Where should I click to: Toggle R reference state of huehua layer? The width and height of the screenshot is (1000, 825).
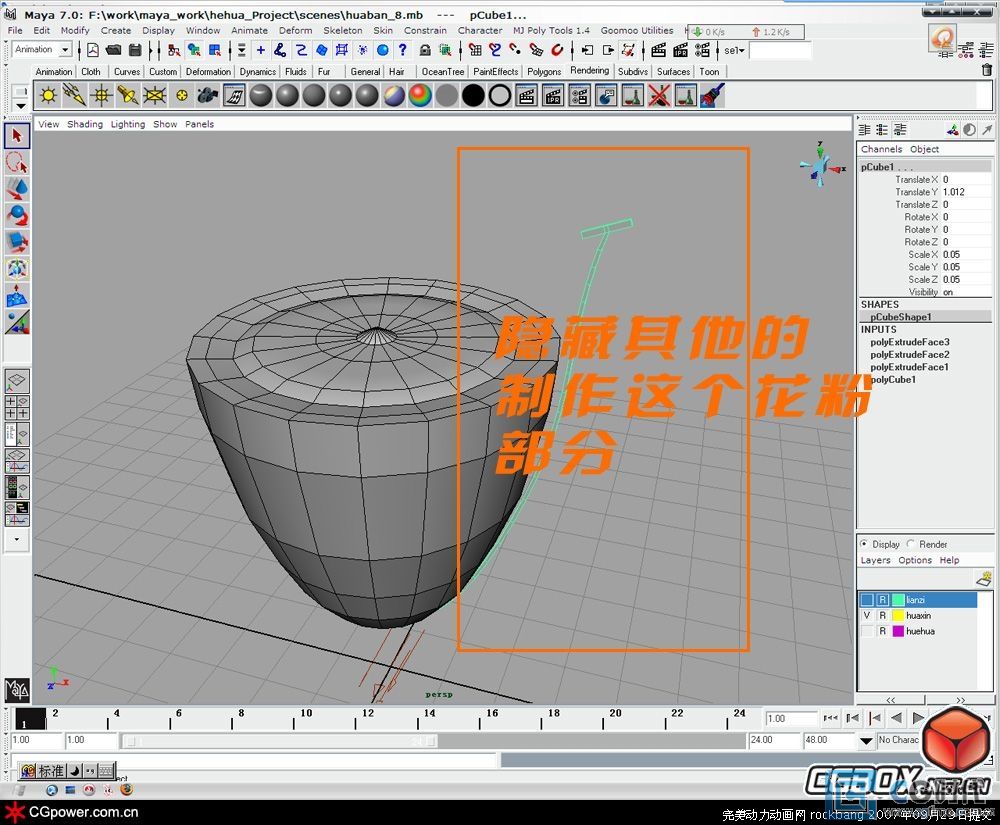(x=883, y=631)
